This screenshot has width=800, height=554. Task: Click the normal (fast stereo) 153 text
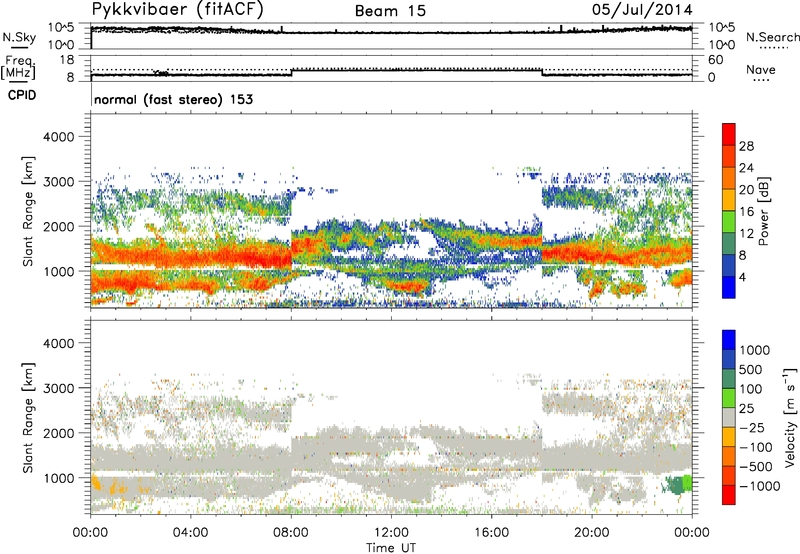(x=173, y=99)
